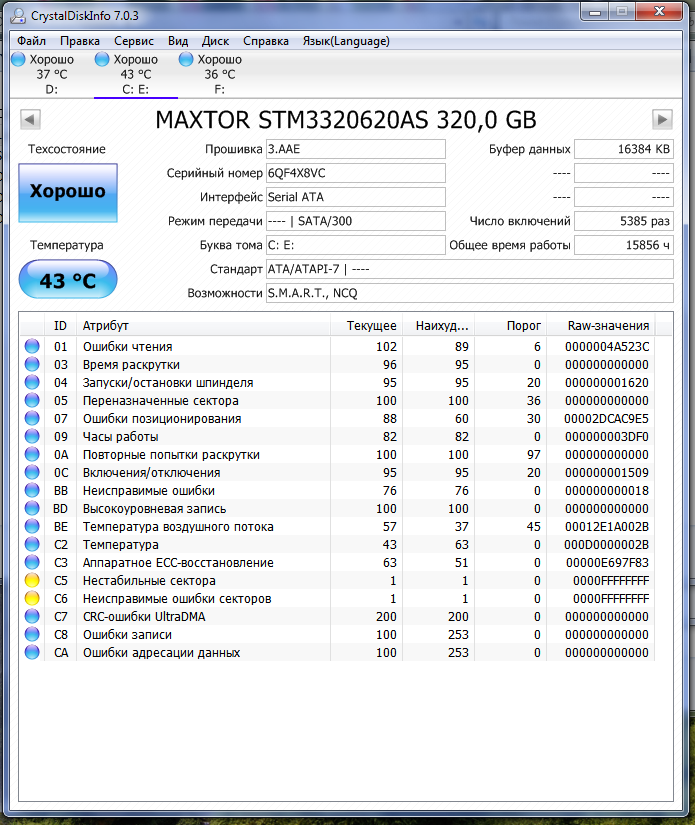Click status icon for Ошибки чтения
The image size is (695, 825).
click(32, 346)
